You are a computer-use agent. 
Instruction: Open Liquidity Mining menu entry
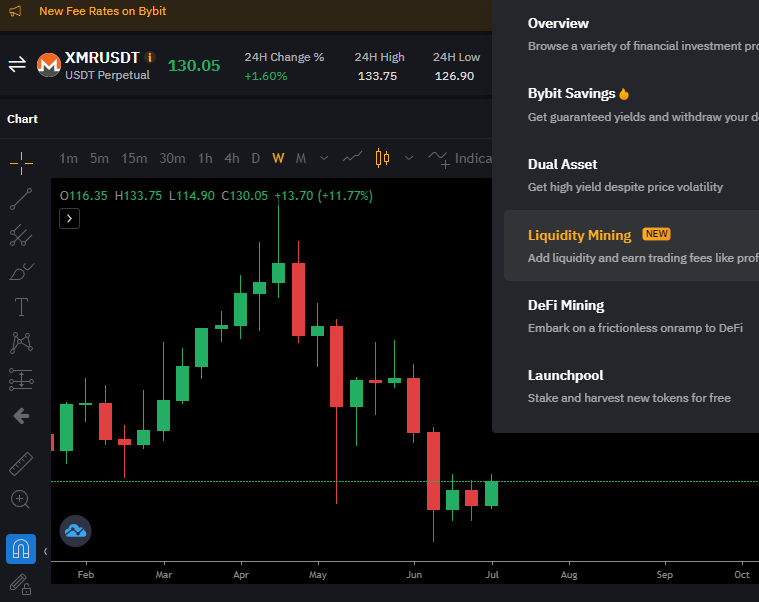631,245
